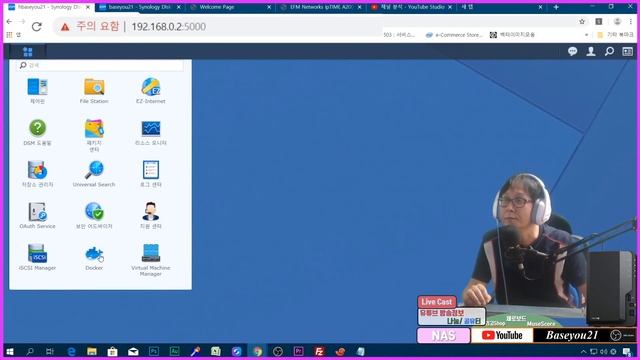This screenshot has height=360, width=640.
Task: Open DSM widgets panel icon
Action: 627,51
